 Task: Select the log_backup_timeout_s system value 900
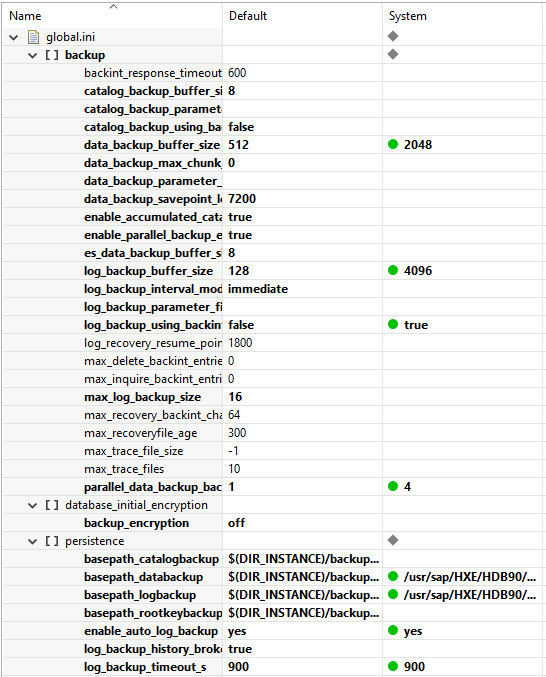pos(414,667)
